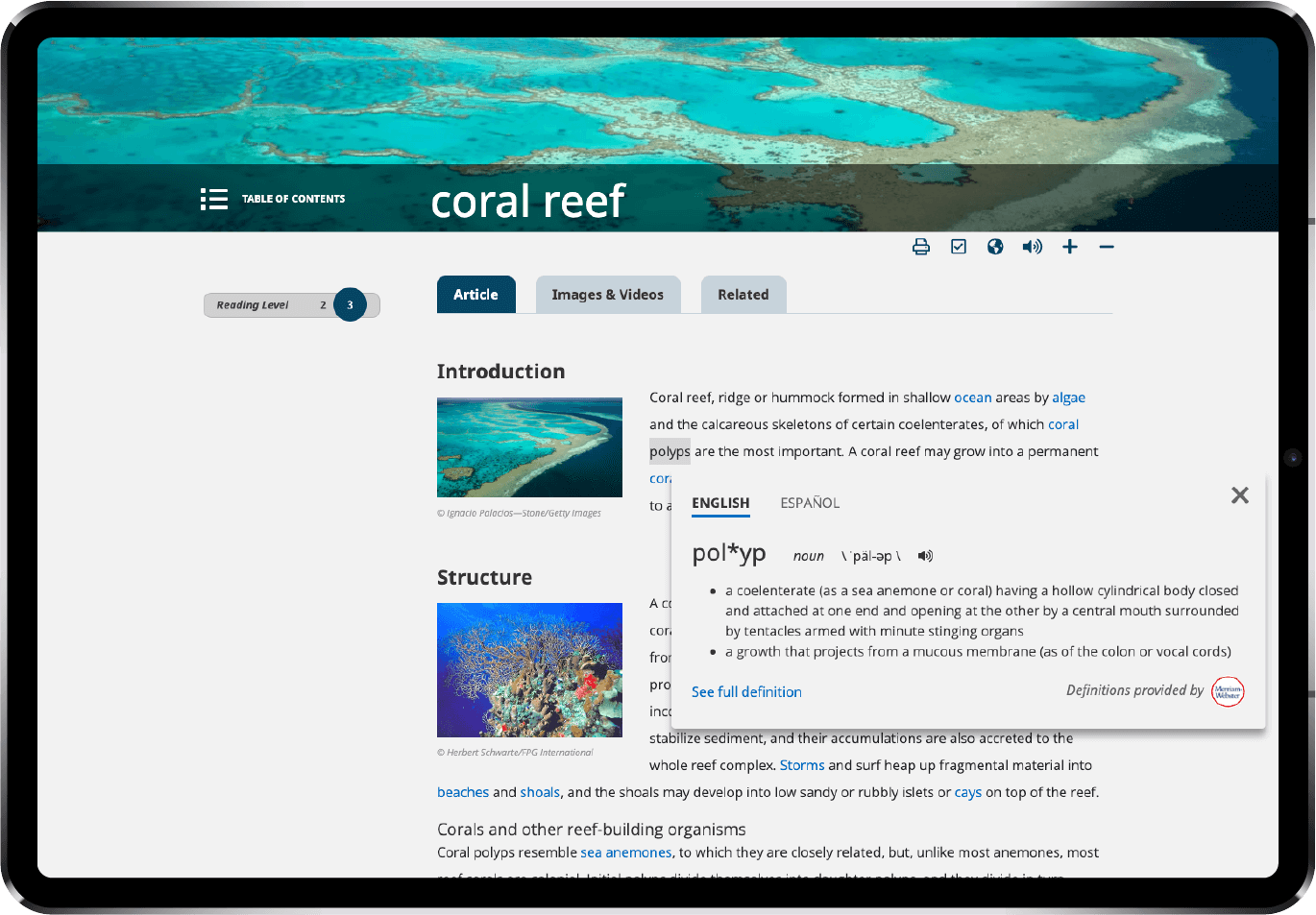Screen dimensions: 1316x915
Task: Open the coral reef introduction thumbnail
Action: pyautogui.click(x=529, y=447)
